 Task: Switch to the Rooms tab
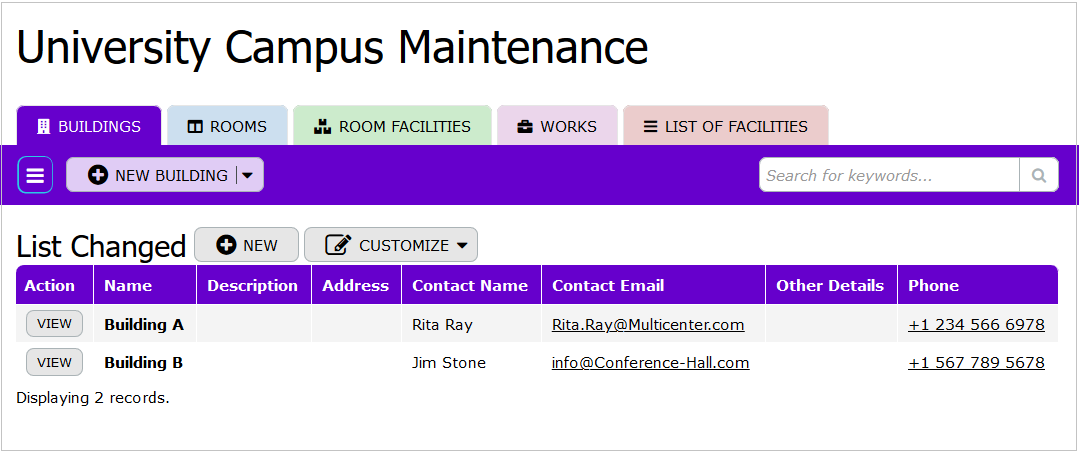click(x=227, y=127)
